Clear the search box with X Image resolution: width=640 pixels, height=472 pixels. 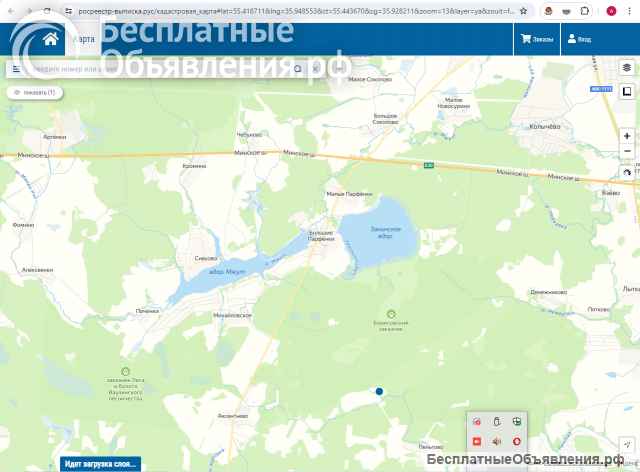pos(316,69)
